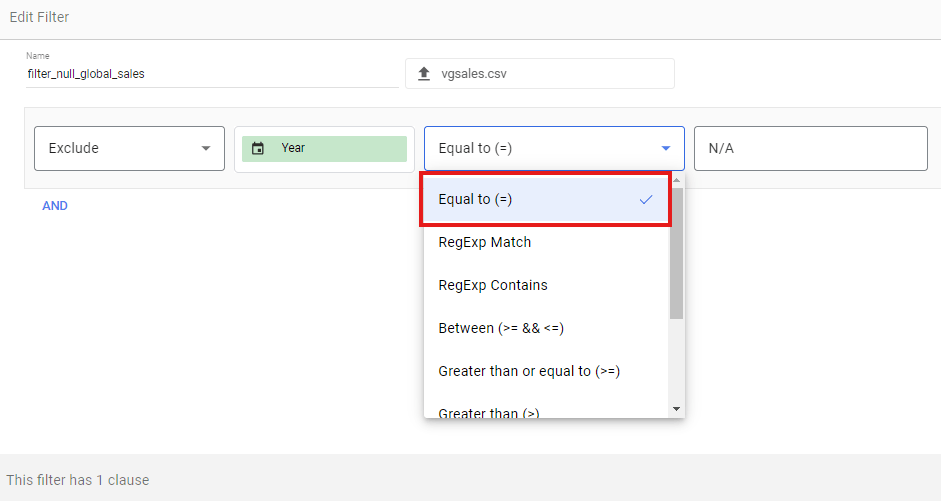Click the AND clause button

[55, 206]
